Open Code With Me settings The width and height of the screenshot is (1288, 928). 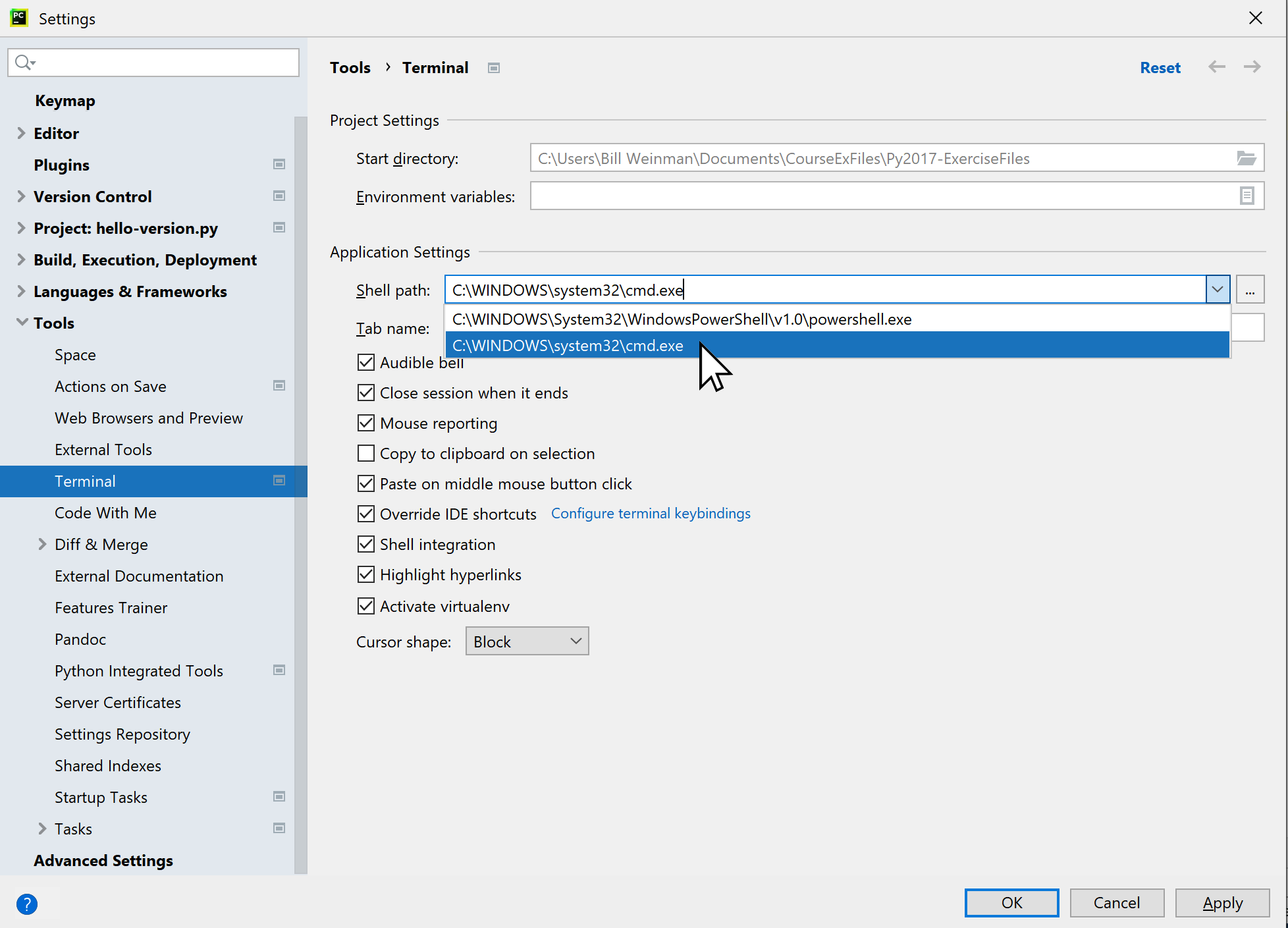105,513
